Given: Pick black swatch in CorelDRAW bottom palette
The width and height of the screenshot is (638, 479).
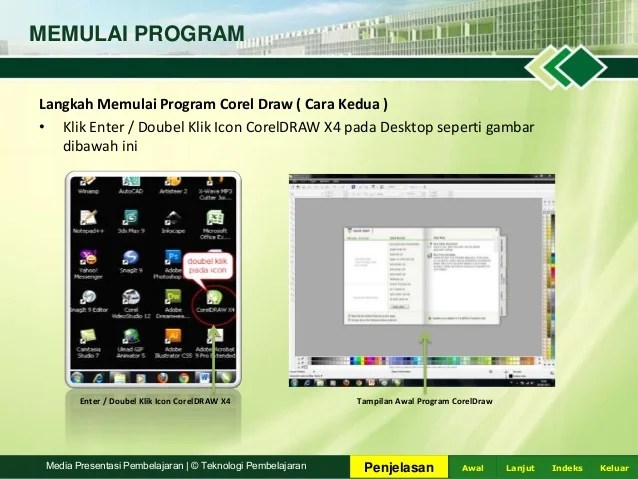Looking at the screenshot, I should [314, 361].
